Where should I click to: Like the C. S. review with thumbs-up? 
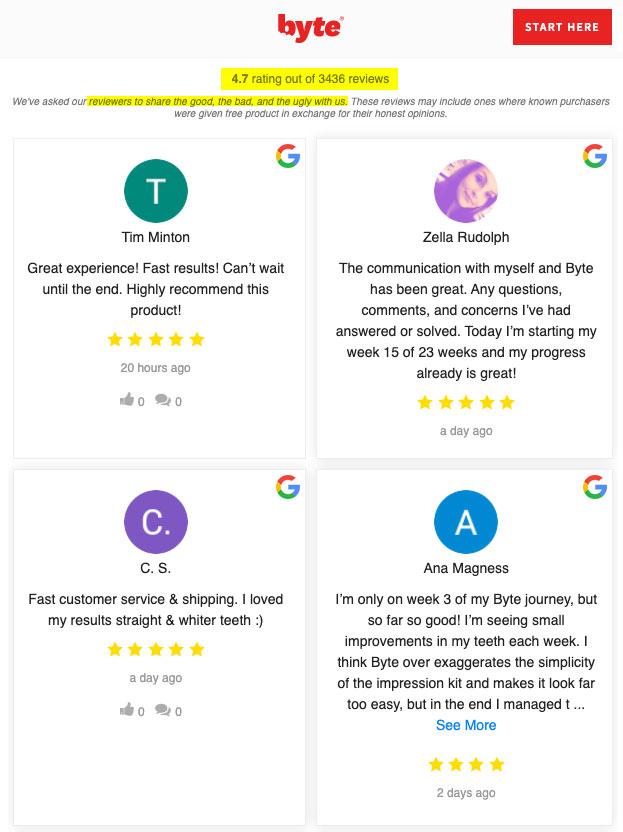127,709
